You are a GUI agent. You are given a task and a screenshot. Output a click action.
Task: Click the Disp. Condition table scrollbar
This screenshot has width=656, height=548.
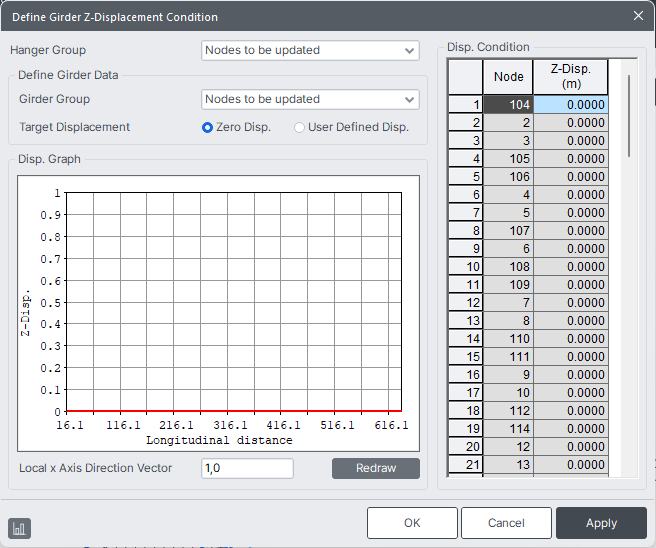[629, 116]
